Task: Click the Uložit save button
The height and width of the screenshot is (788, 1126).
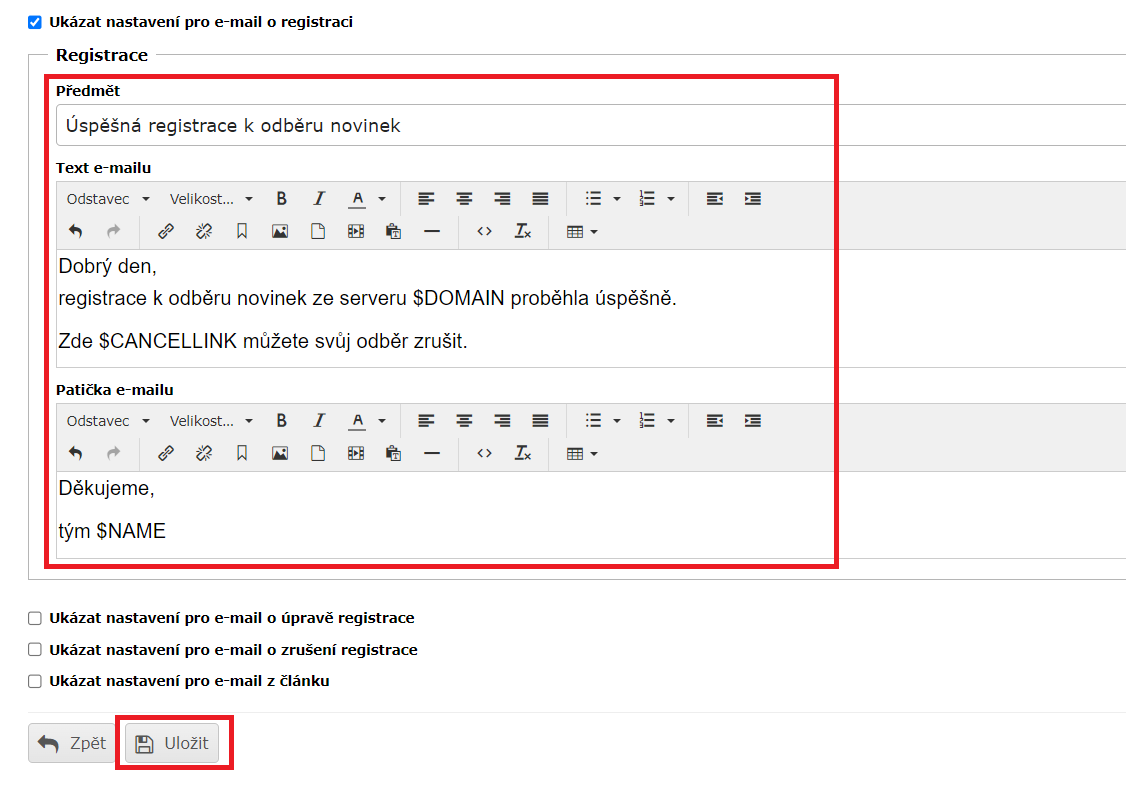Action: [172, 744]
